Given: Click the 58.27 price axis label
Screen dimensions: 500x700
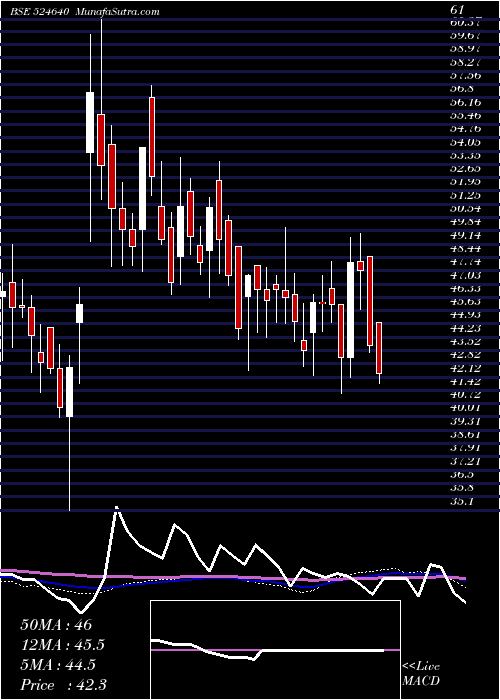Looking at the screenshot, I should coord(466,61).
